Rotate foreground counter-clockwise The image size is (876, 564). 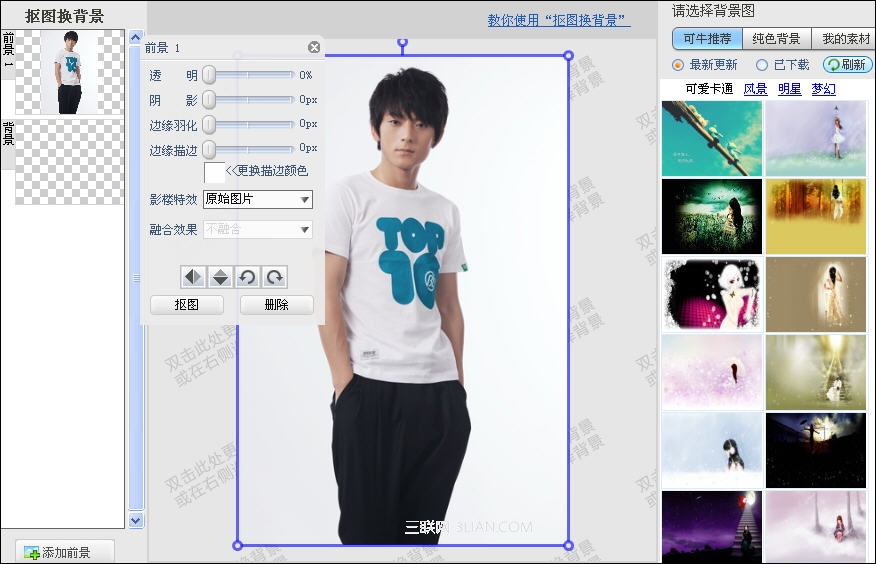coord(247,277)
